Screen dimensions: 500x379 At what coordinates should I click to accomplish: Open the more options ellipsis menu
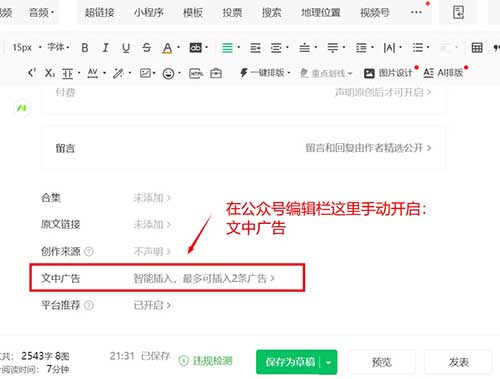point(416,12)
